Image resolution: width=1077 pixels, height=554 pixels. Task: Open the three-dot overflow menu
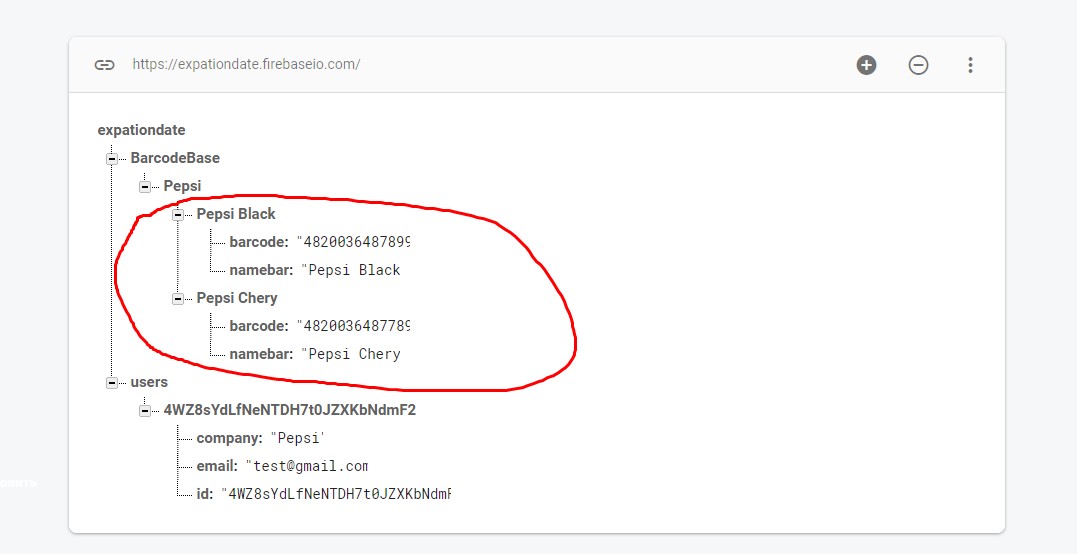970,65
